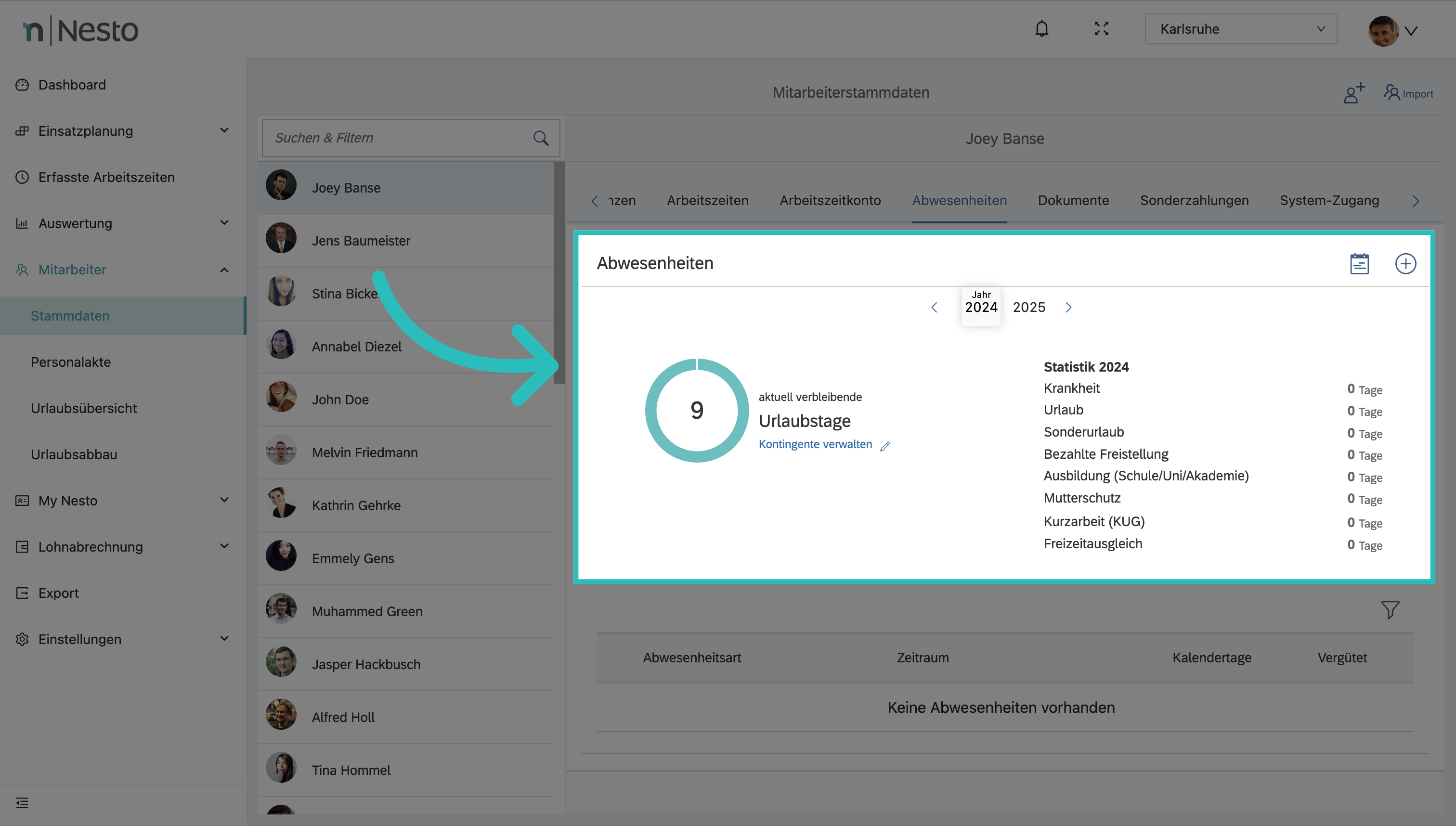
Task: Collapse the Mitarbeiter menu section
Action: coord(224,270)
